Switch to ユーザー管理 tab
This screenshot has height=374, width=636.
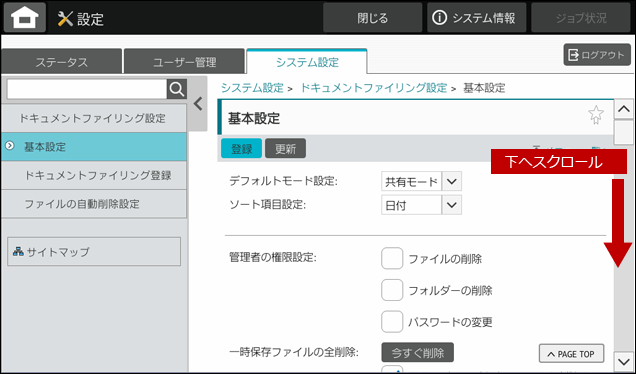coord(185,62)
